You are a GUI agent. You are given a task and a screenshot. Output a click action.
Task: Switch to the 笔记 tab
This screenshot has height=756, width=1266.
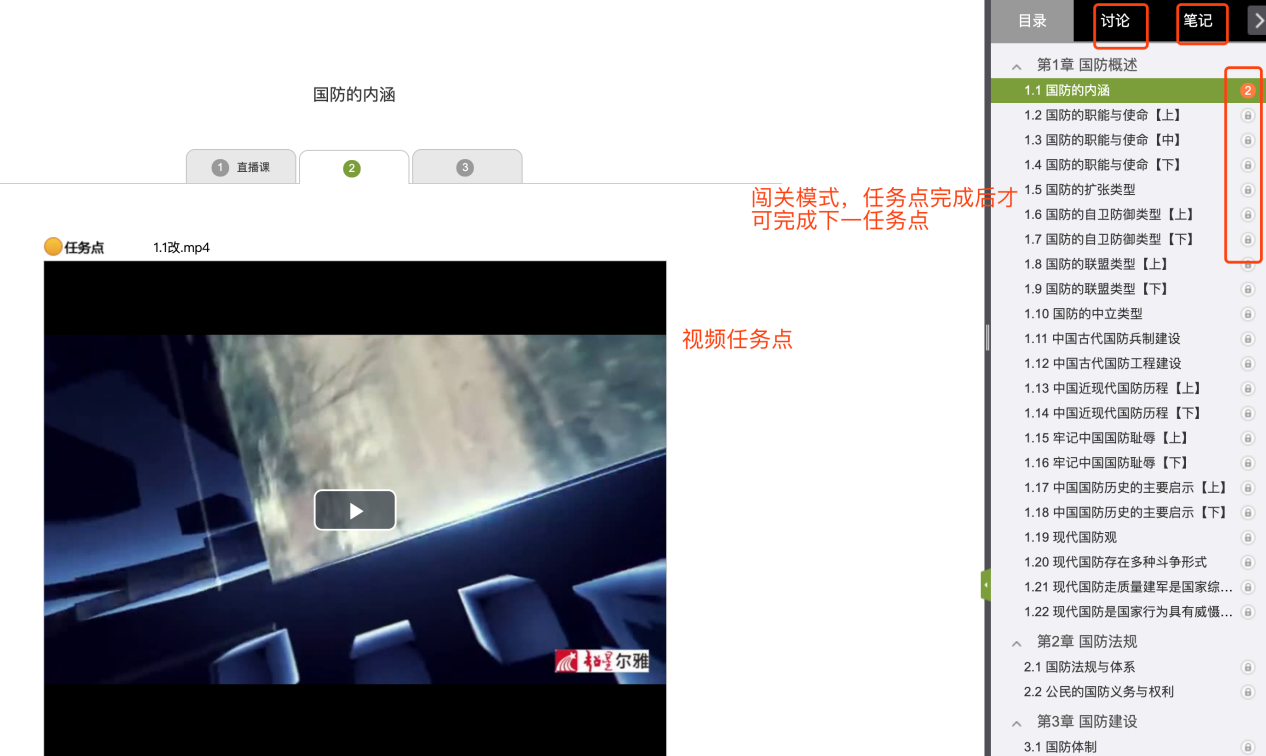point(1197,21)
